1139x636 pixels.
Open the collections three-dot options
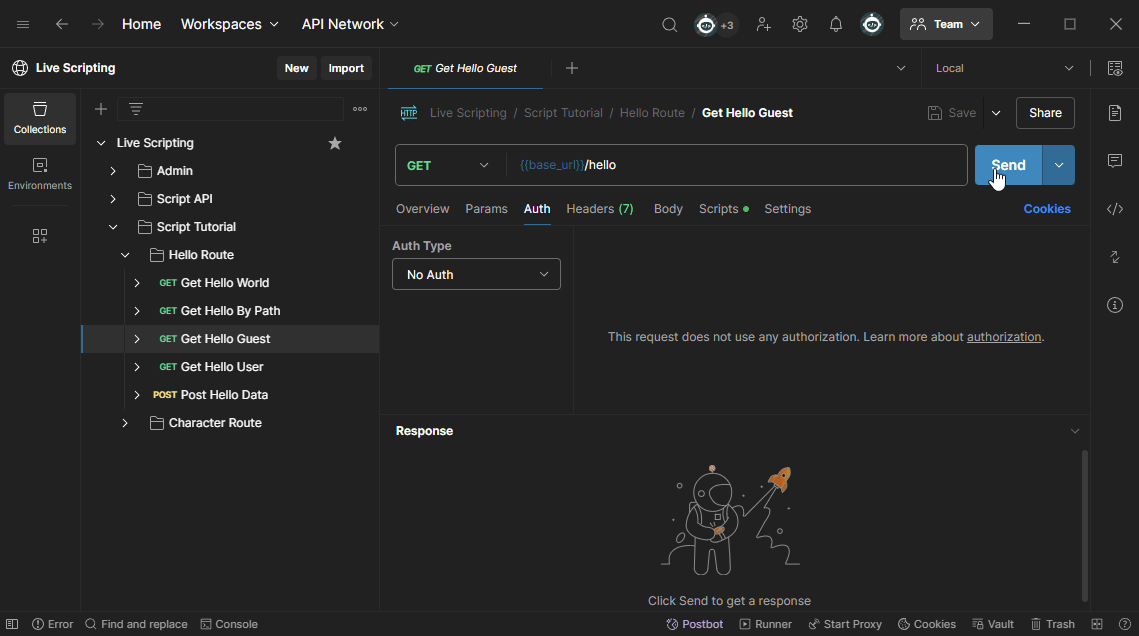pos(360,109)
